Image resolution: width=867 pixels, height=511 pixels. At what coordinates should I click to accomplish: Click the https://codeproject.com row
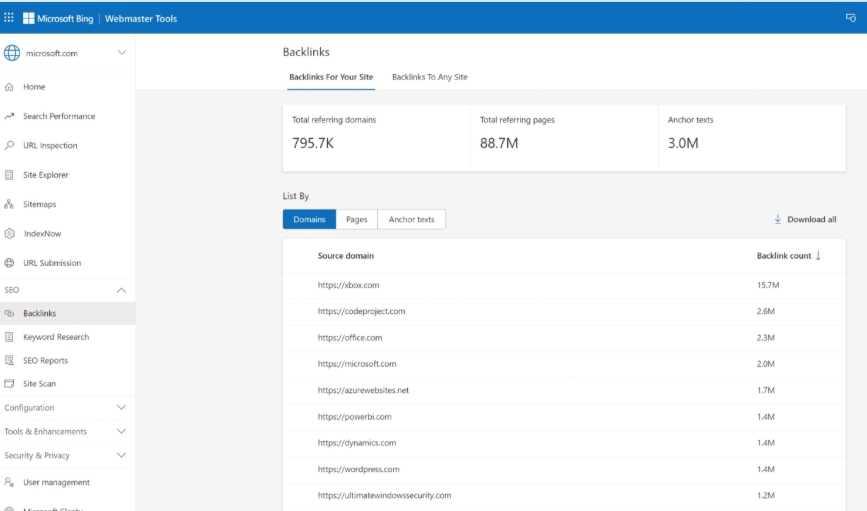click(564, 311)
